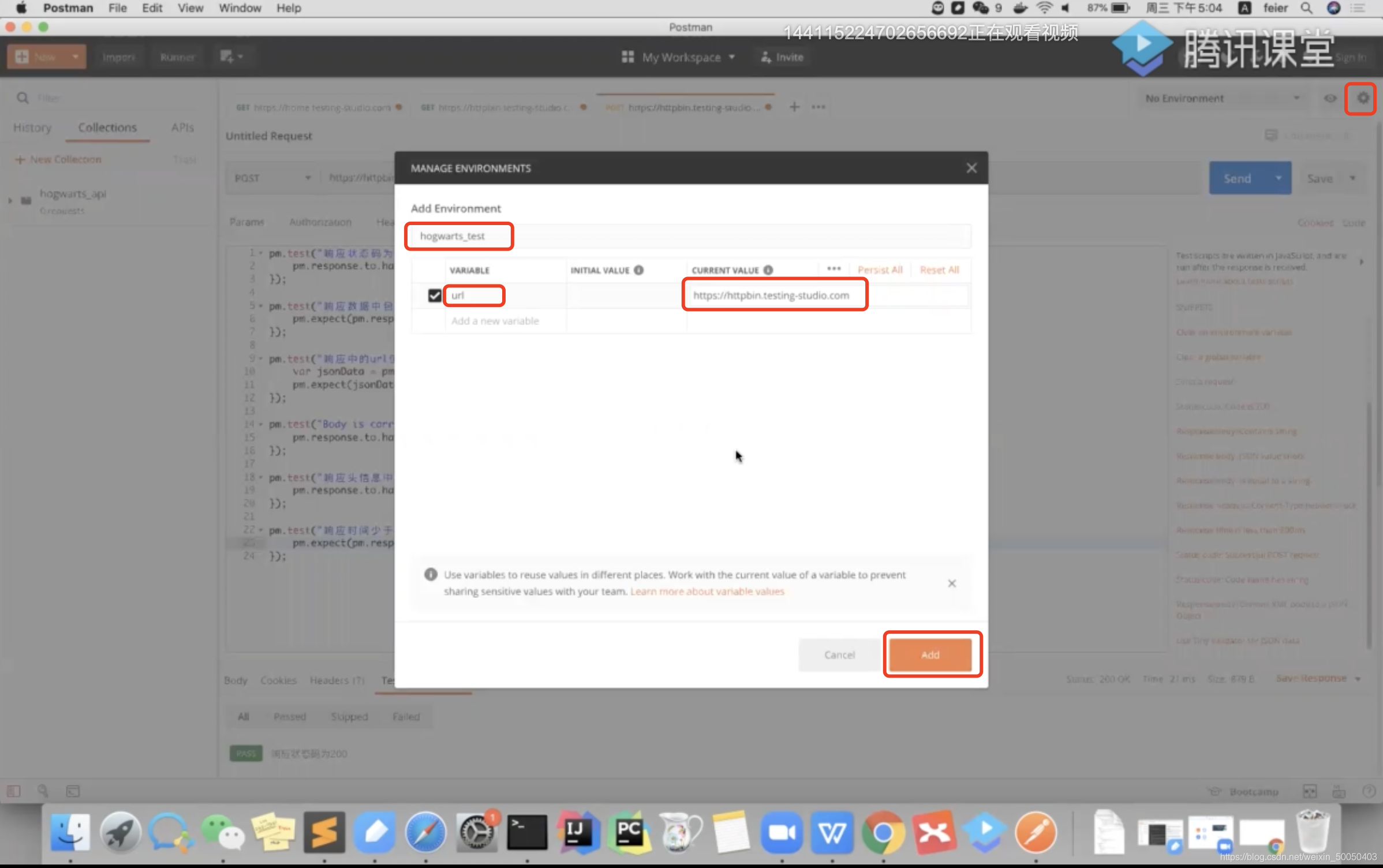The image size is (1383, 868).
Task: Open Learn more about variable values link
Action: 707,592
